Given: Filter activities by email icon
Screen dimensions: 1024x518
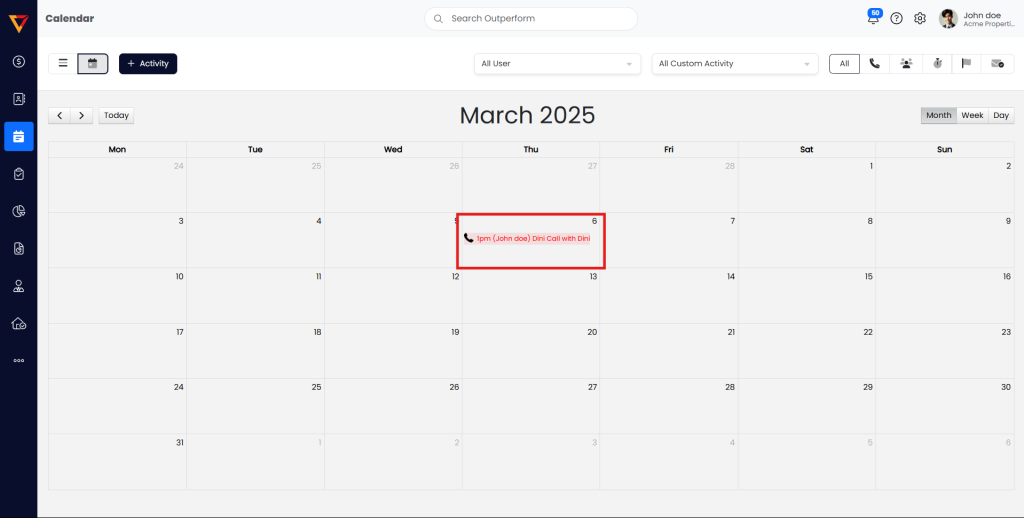Looking at the screenshot, I should (x=997, y=63).
